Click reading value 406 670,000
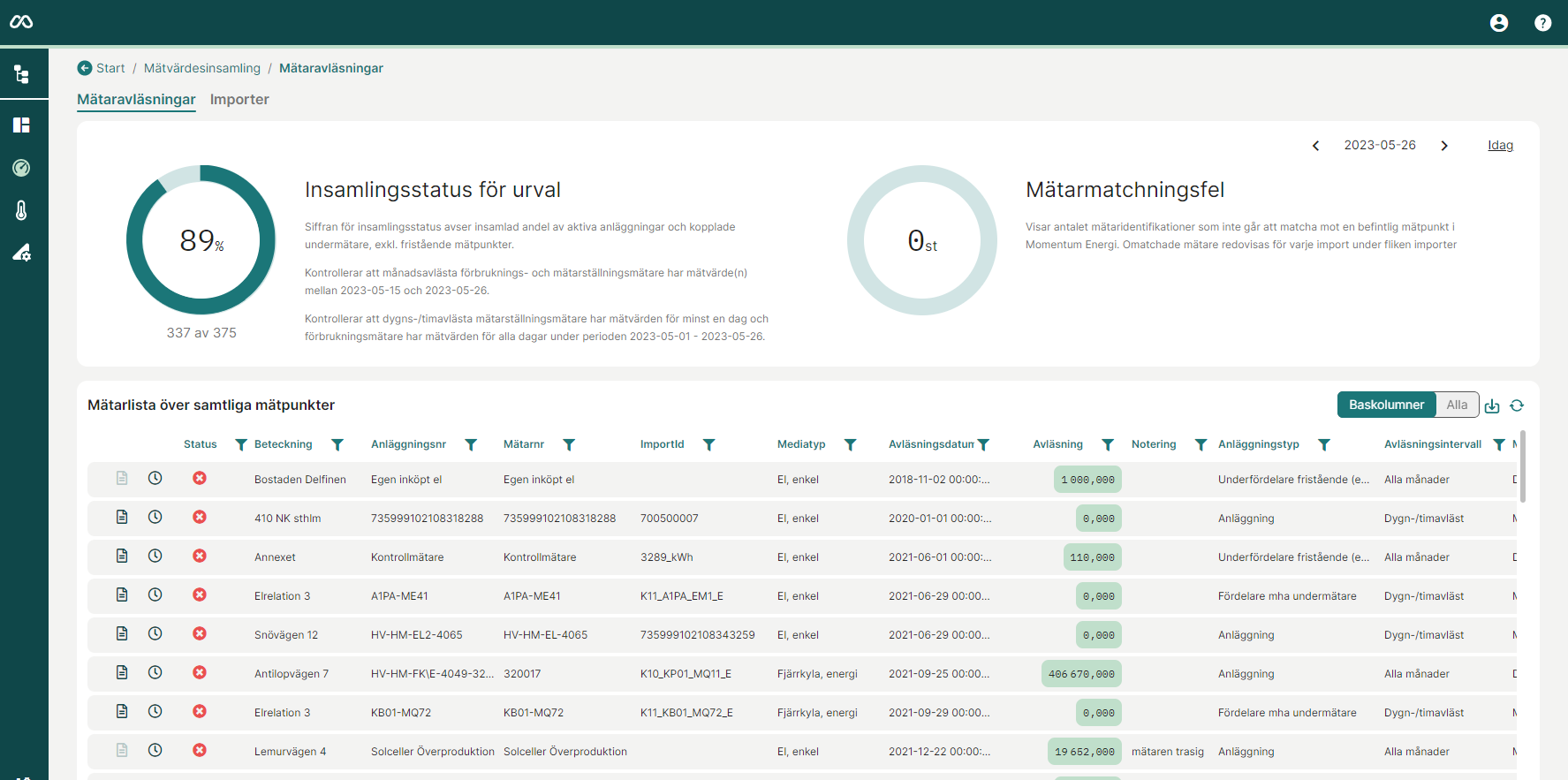The height and width of the screenshot is (780, 1568). click(1081, 674)
